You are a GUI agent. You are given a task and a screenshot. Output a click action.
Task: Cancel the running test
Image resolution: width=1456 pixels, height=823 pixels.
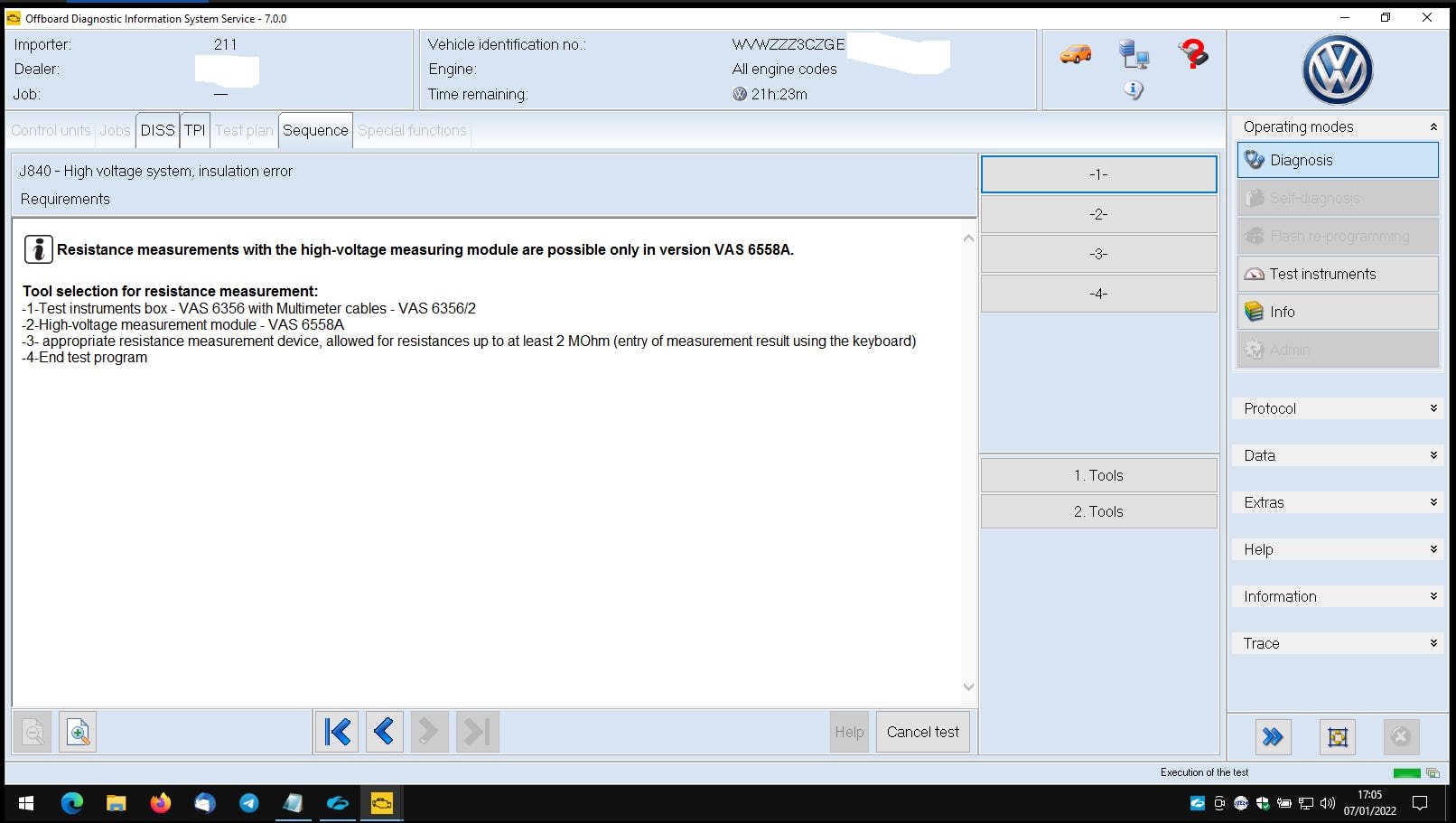922,732
